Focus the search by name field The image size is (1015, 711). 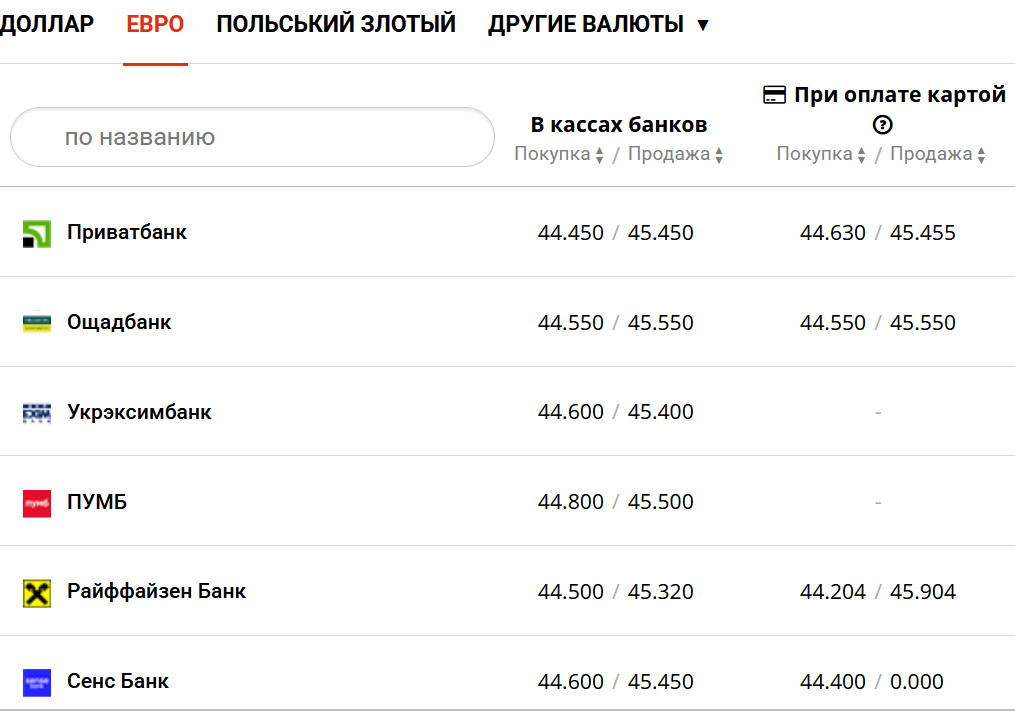click(252, 137)
